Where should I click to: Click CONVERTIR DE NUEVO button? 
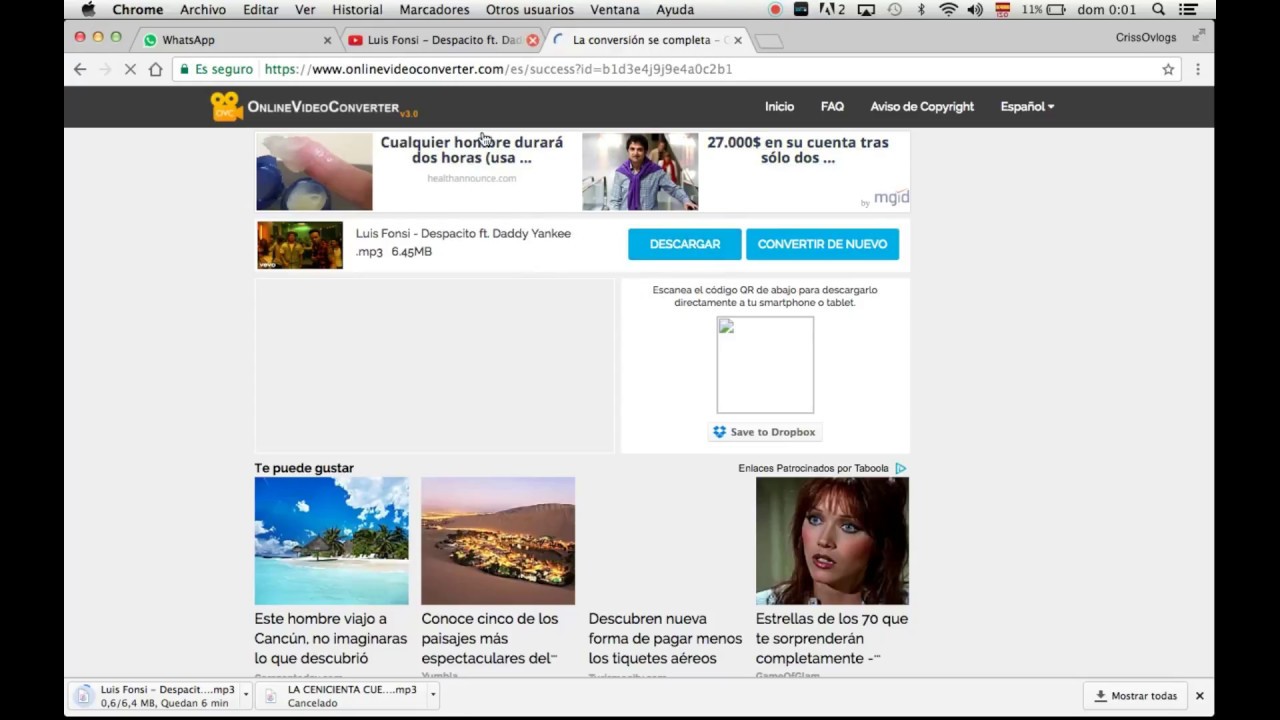point(822,244)
